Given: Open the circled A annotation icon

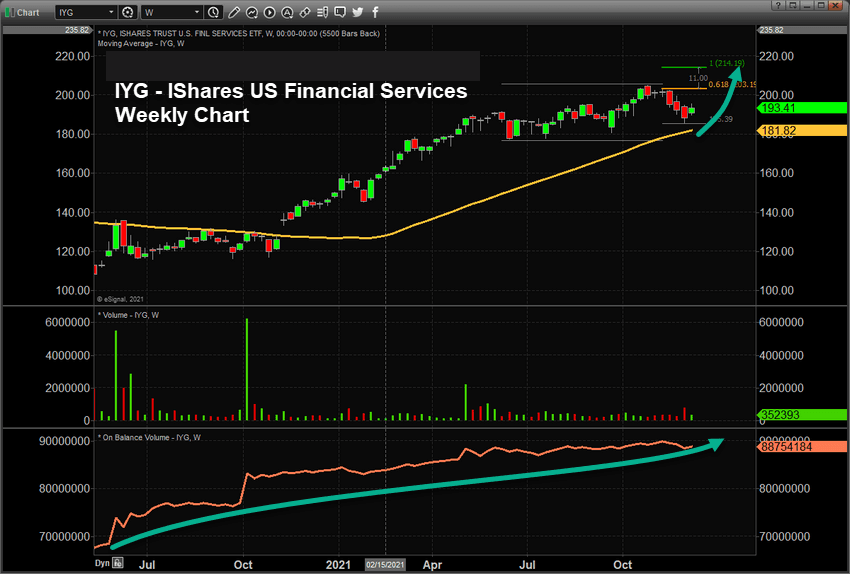Looking at the screenshot, I should pos(287,12).
